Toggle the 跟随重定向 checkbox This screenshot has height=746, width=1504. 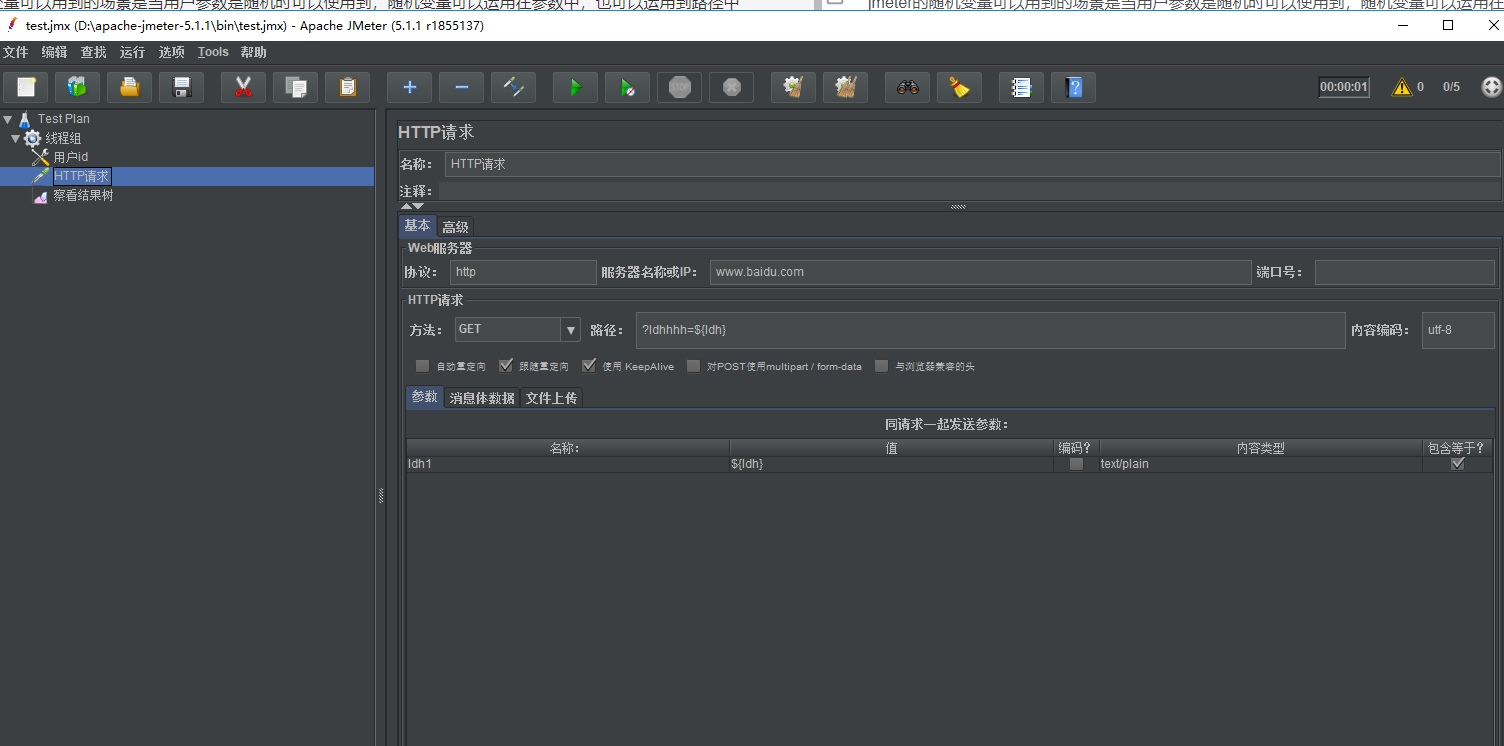coord(506,366)
